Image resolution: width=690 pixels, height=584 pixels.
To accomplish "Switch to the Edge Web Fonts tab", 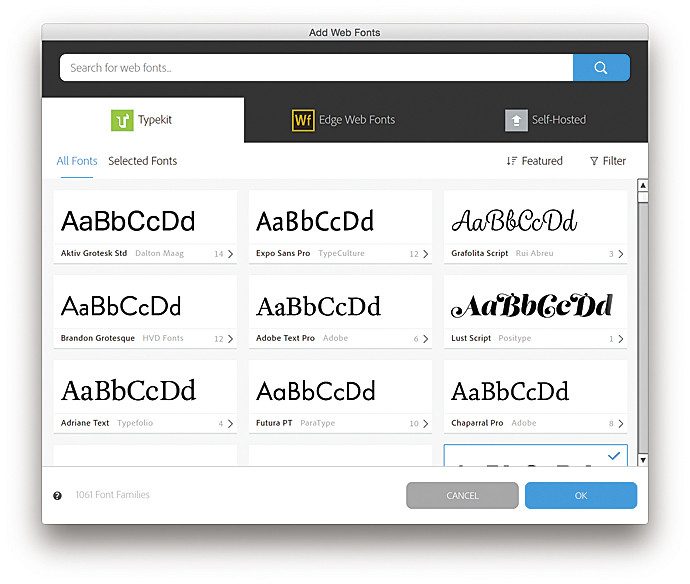I will click(x=344, y=120).
